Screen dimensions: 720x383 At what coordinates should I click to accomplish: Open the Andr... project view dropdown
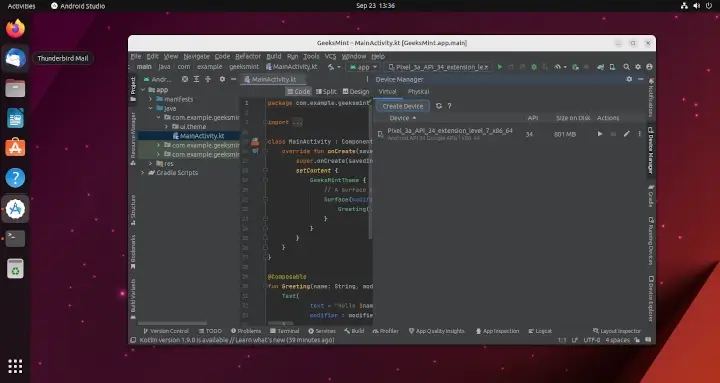158,79
